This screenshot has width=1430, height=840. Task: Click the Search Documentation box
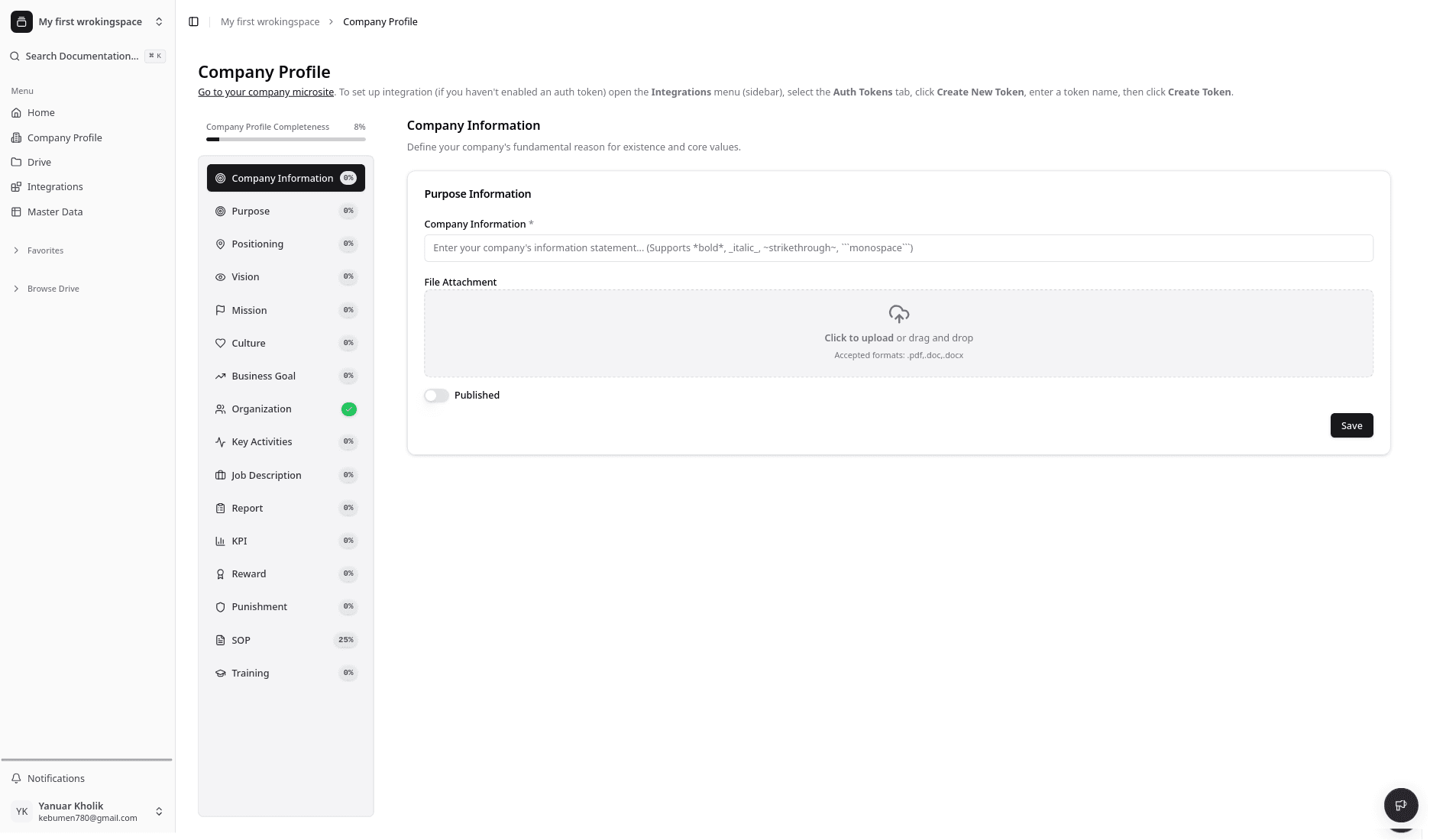[87, 56]
